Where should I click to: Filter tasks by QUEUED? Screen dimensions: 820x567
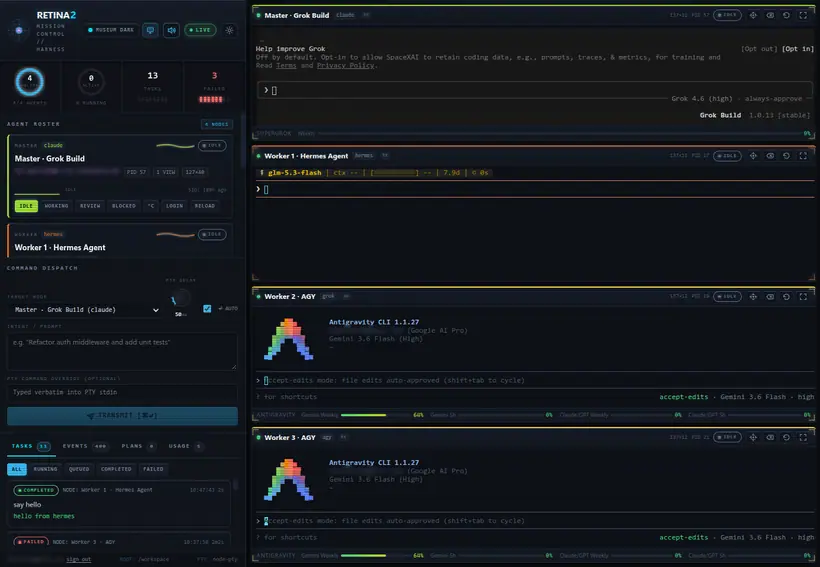79,469
